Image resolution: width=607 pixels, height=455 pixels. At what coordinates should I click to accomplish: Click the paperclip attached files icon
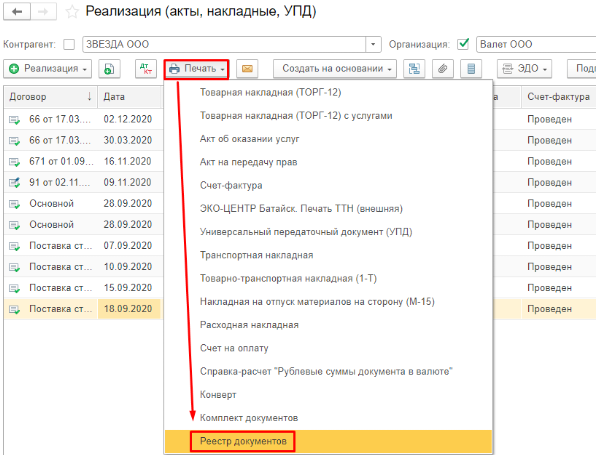(441, 69)
